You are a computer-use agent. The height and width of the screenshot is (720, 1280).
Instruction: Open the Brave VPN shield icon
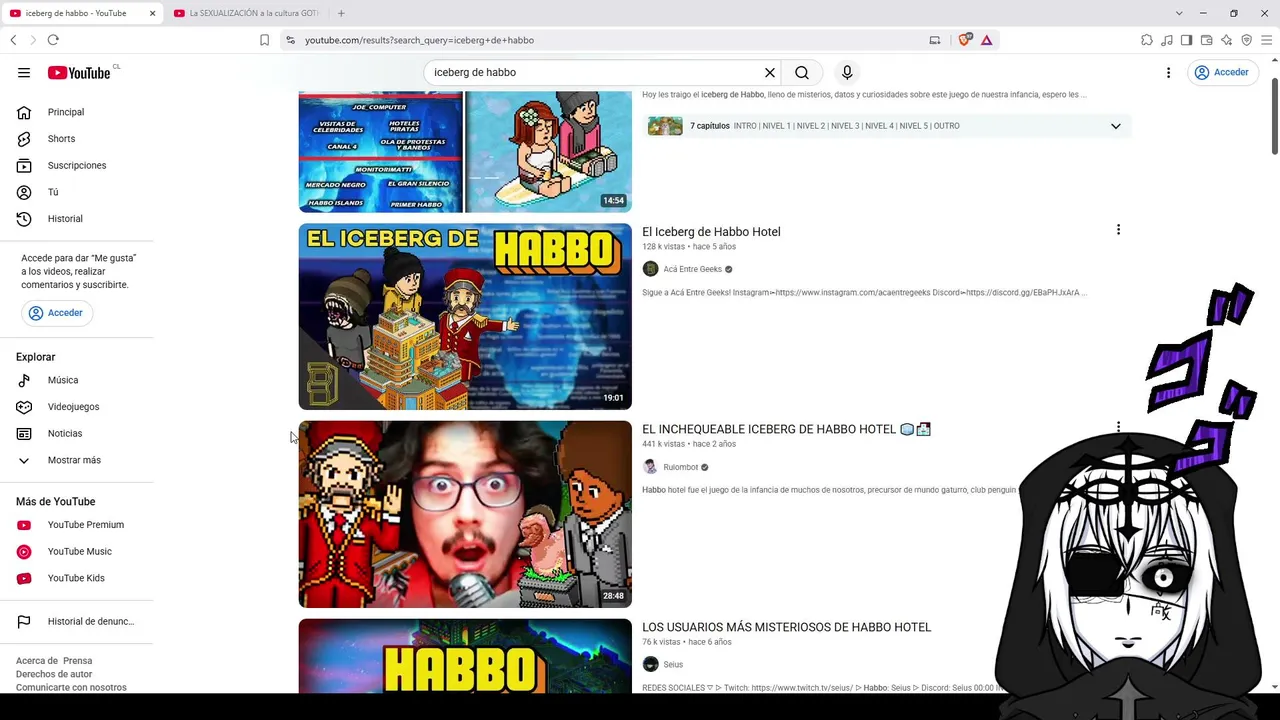(1246, 40)
